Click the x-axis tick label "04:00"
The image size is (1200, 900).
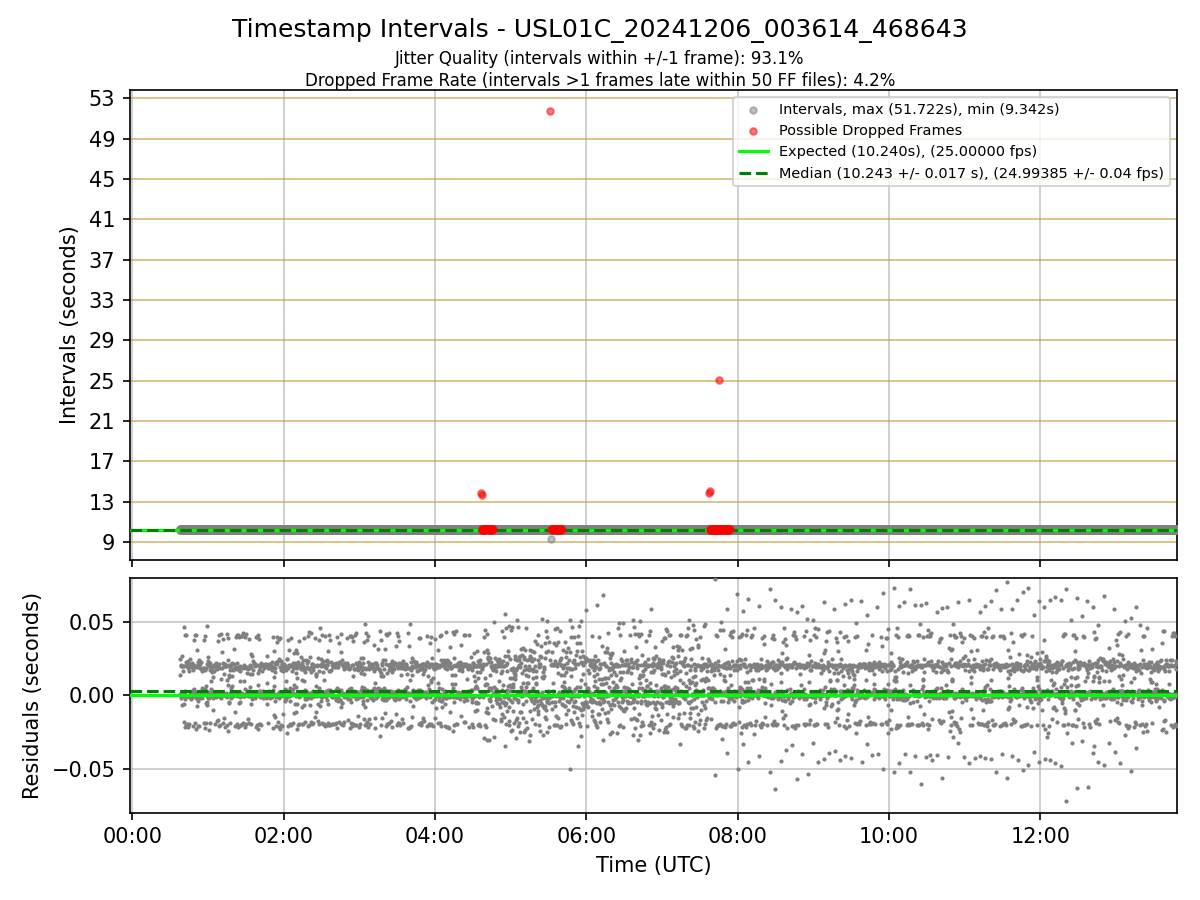[x=434, y=835]
